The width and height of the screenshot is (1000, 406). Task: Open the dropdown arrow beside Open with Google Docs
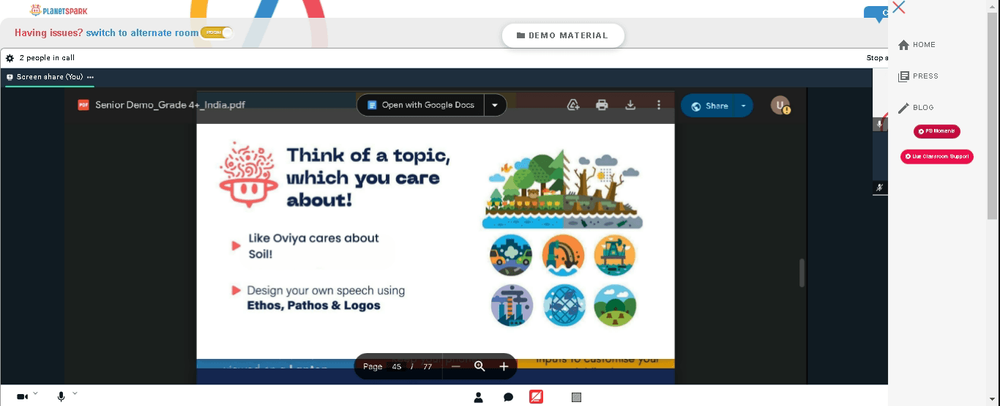point(495,106)
